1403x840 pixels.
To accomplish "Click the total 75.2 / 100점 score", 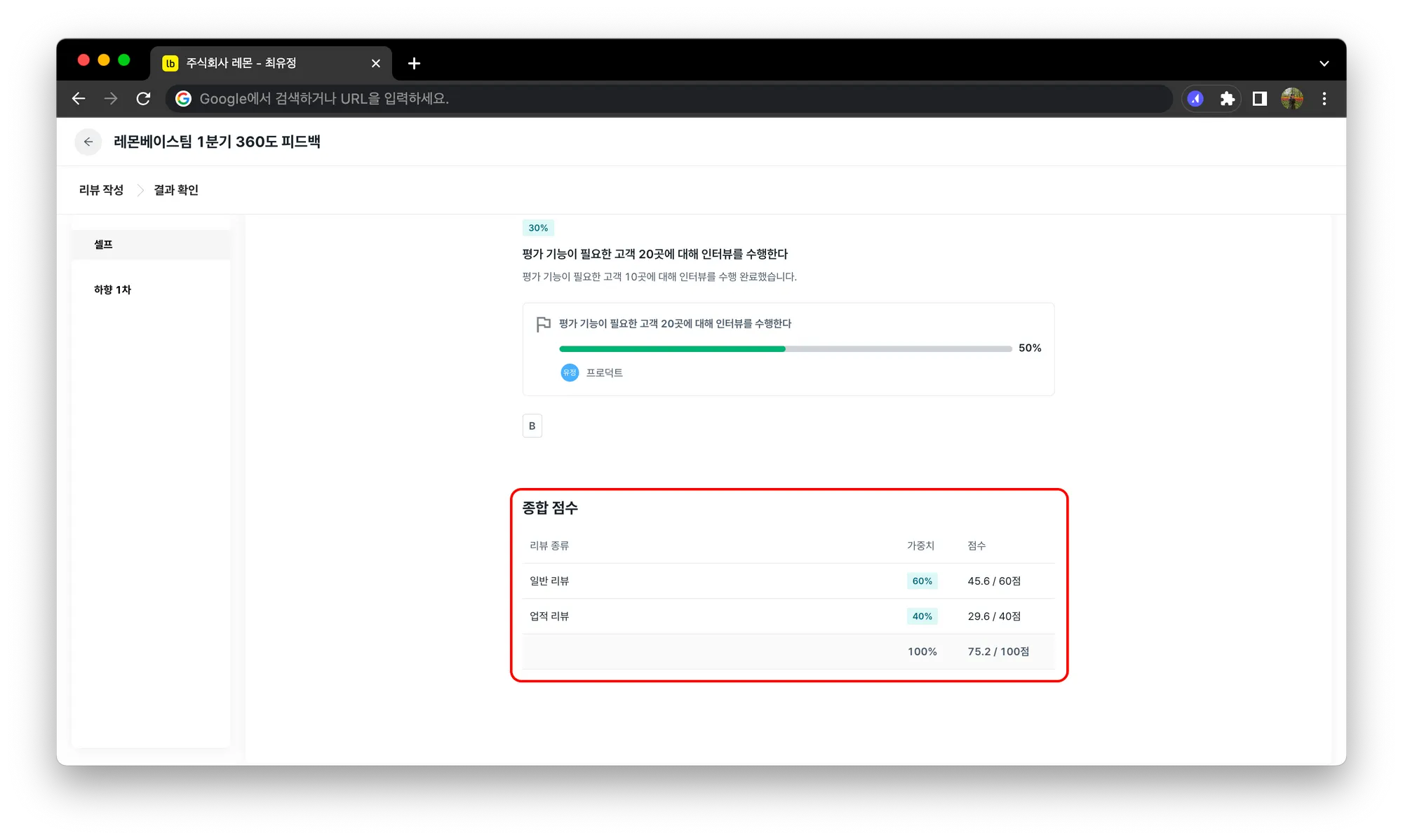I will (998, 651).
